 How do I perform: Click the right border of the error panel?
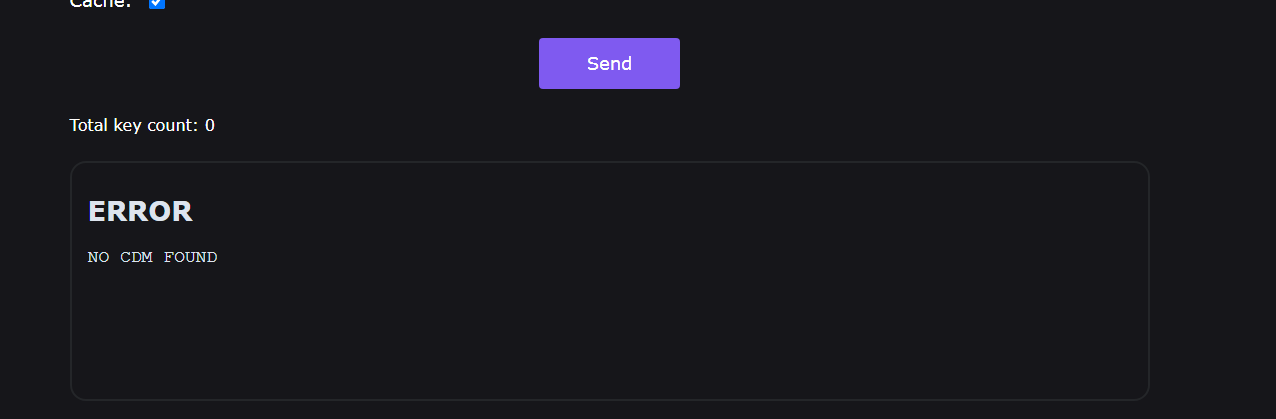(x=1149, y=280)
